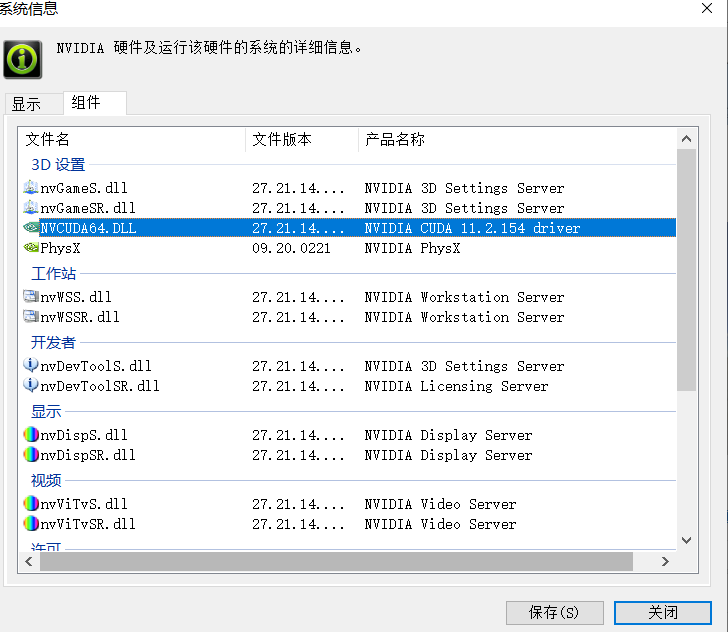Click the icon beside nvGameS.dll

coord(31,188)
